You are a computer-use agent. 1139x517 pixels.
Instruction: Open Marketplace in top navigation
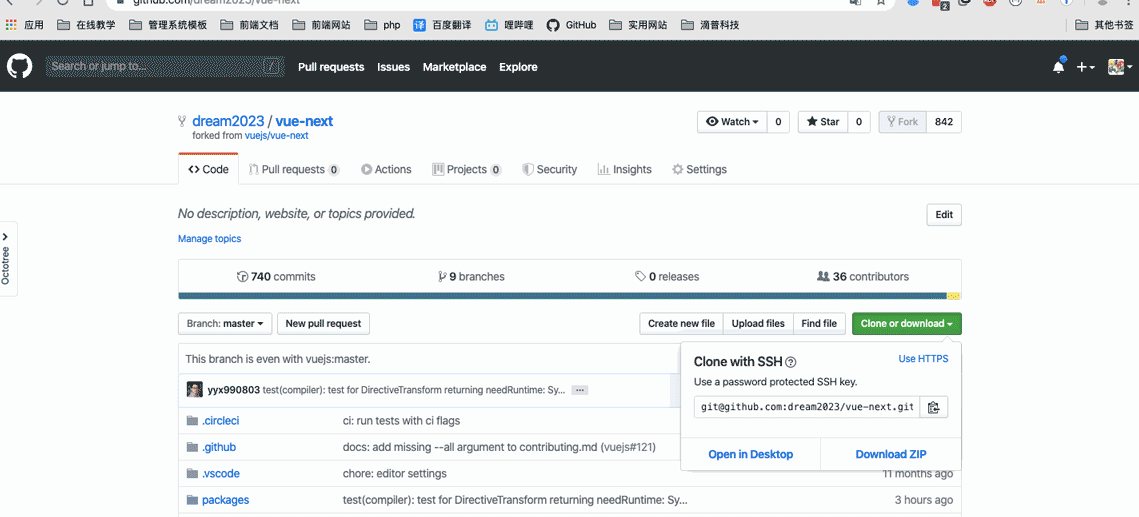pyautogui.click(x=455, y=67)
